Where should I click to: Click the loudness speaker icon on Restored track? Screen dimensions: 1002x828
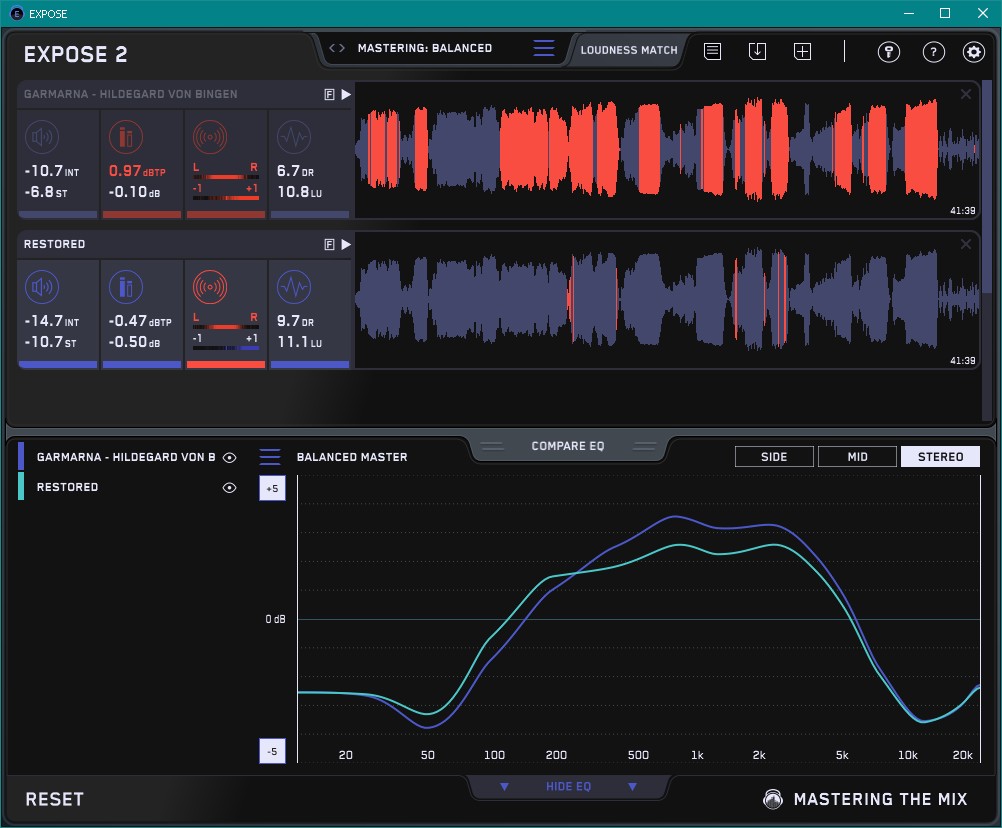coord(41,288)
